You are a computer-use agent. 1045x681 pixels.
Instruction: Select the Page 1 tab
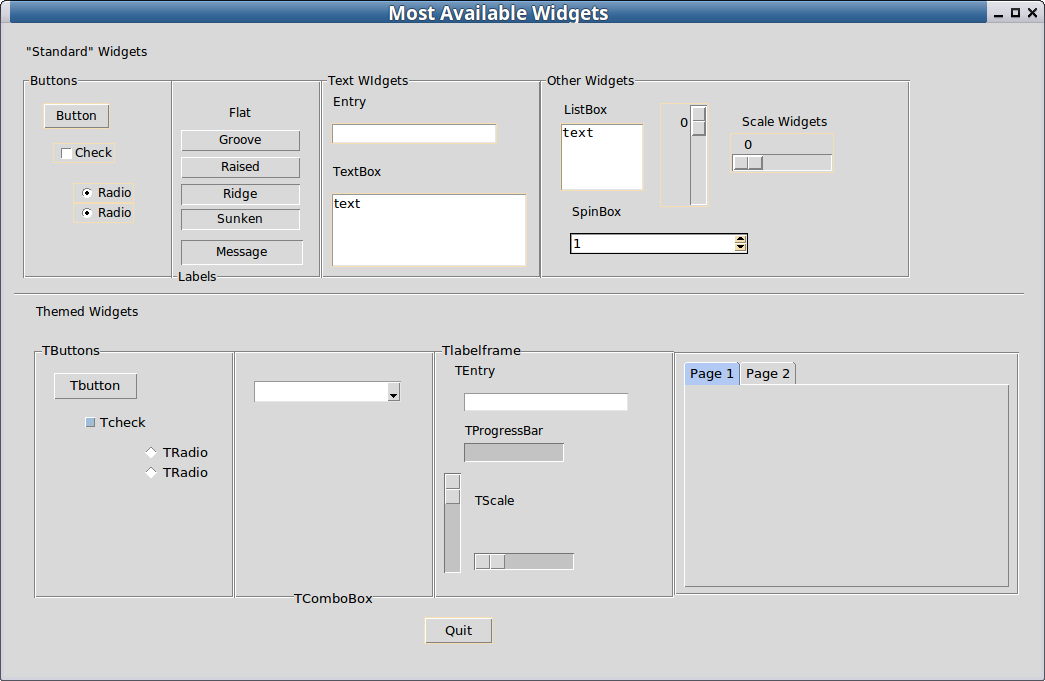click(712, 374)
